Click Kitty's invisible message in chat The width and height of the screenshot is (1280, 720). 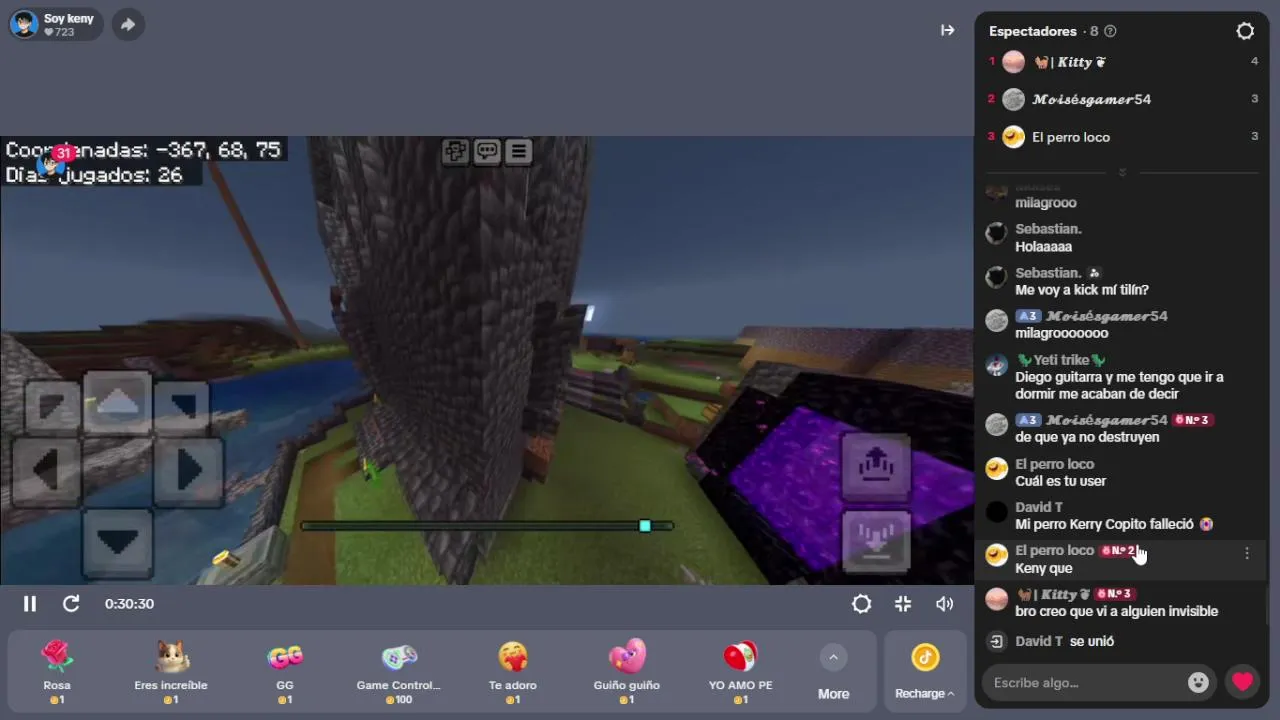(1116, 611)
